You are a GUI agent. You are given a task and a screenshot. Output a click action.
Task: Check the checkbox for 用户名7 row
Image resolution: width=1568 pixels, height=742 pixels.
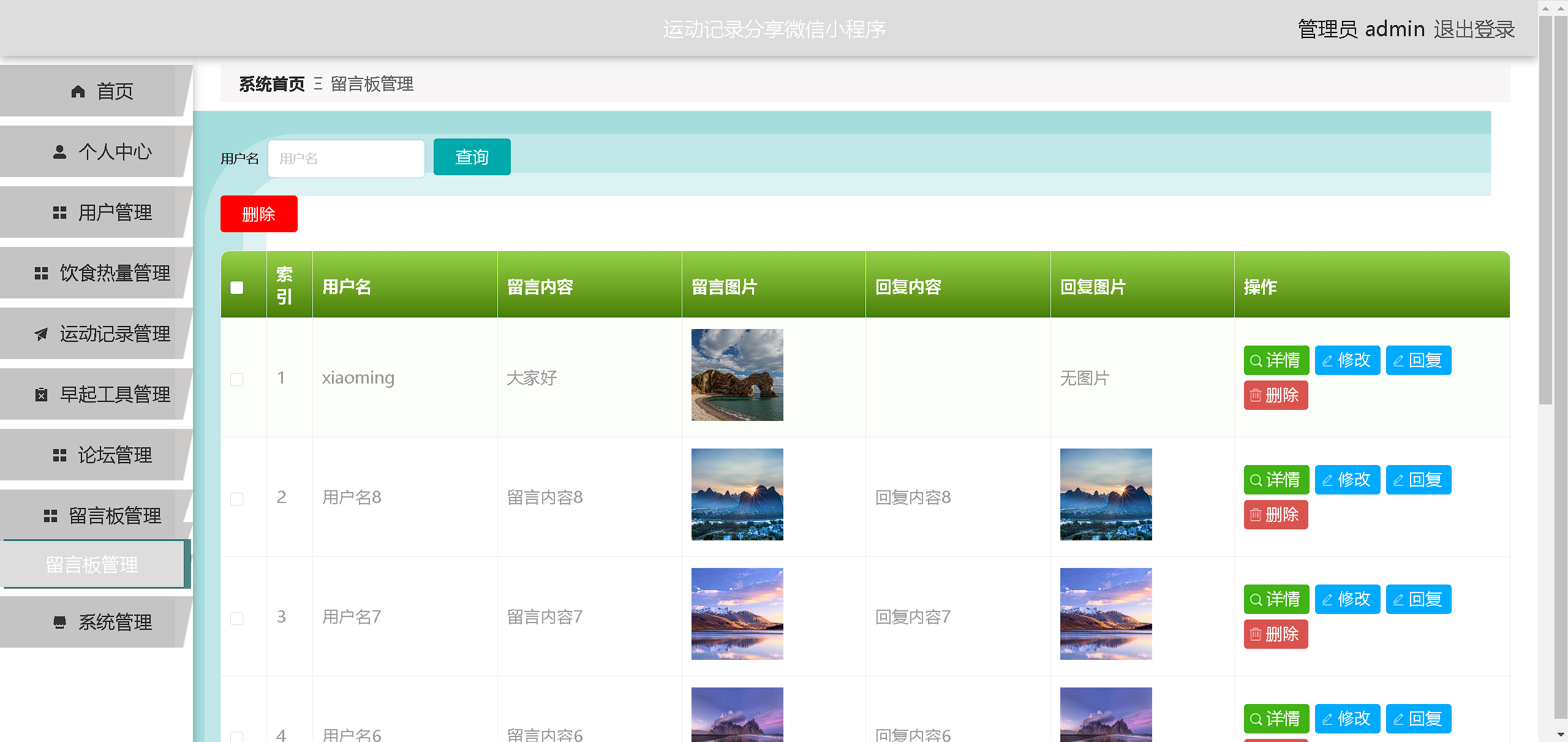[x=237, y=618]
